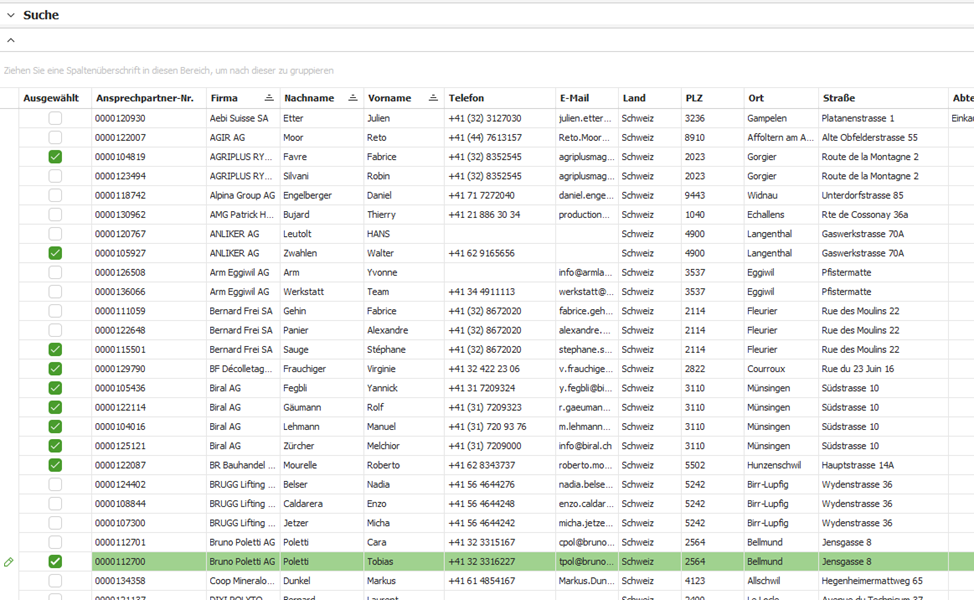Viewport: 974px width, 600px height.
Task: Click the Telefon column header
Action: click(x=466, y=98)
